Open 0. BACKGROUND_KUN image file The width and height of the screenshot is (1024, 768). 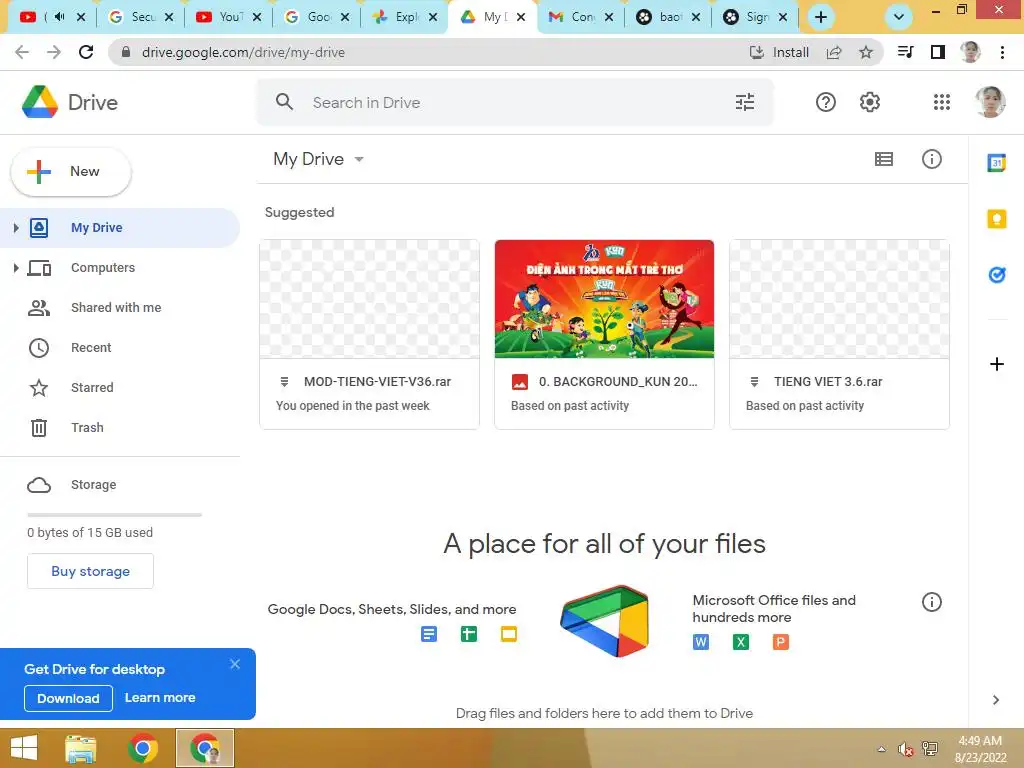[x=604, y=334]
